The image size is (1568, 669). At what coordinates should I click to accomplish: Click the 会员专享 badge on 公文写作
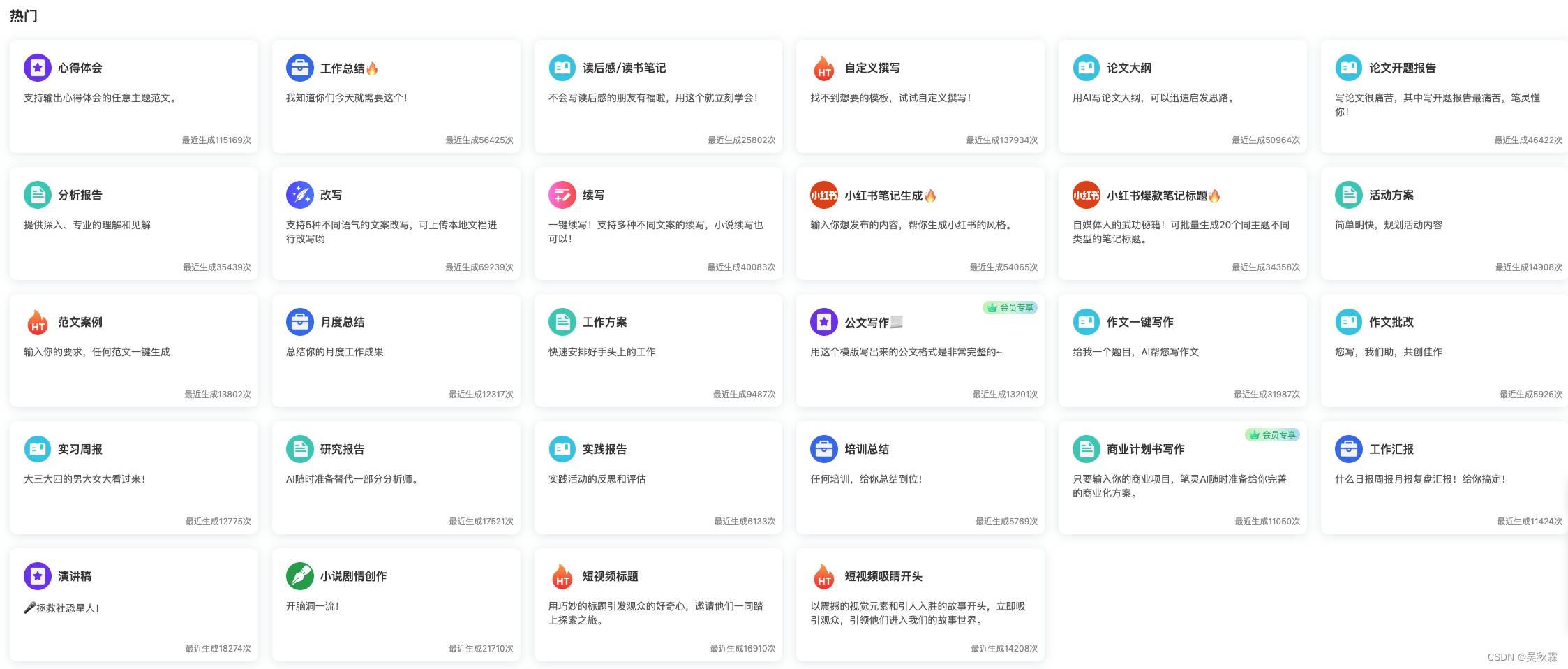click(x=1010, y=307)
